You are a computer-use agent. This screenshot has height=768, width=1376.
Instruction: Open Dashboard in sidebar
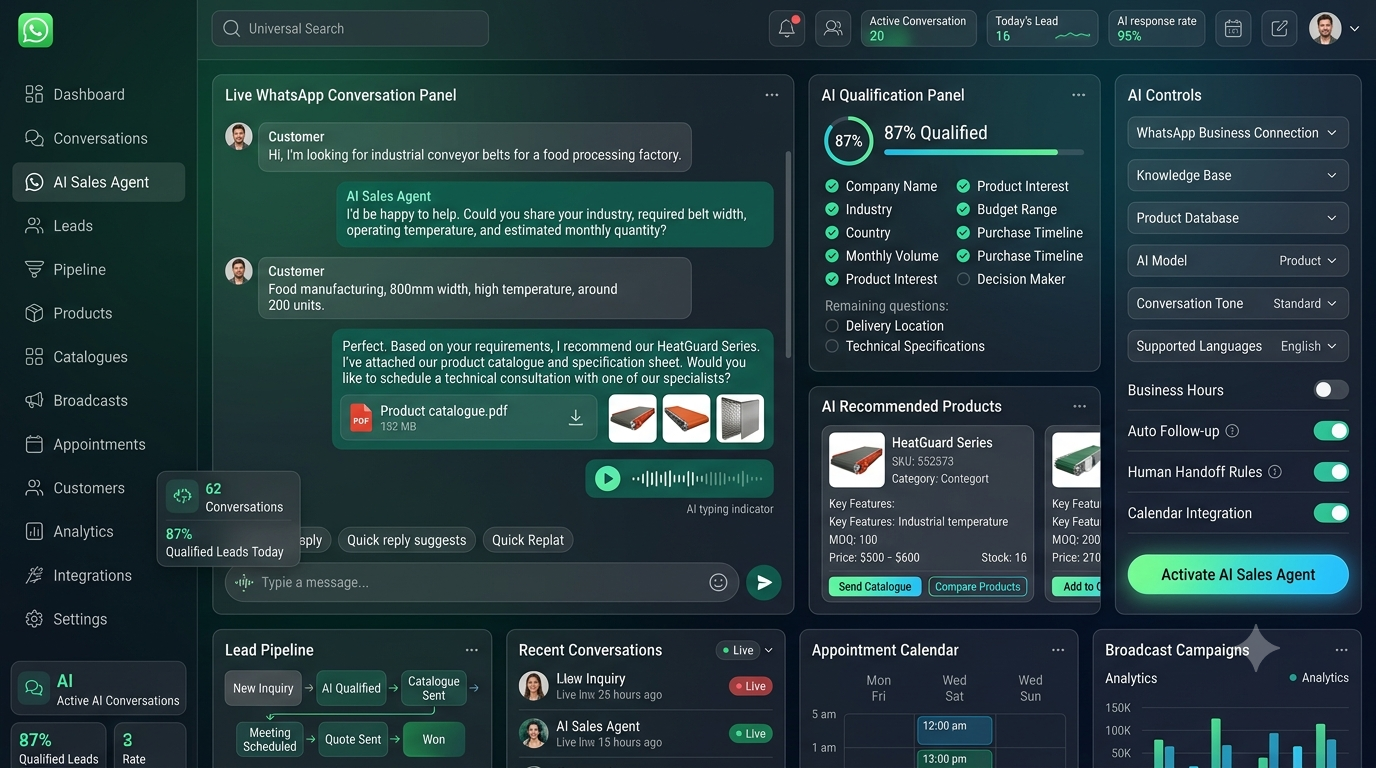(98, 94)
